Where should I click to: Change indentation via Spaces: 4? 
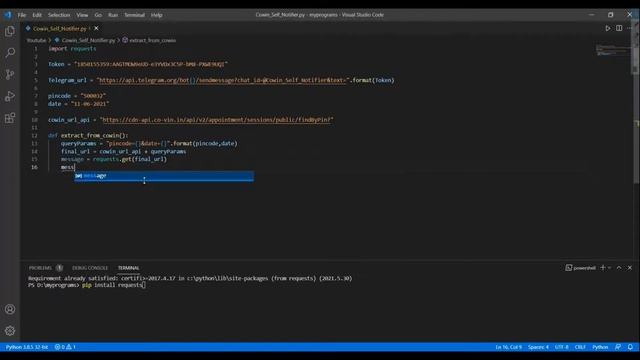pyautogui.click(x=538, y=347)
